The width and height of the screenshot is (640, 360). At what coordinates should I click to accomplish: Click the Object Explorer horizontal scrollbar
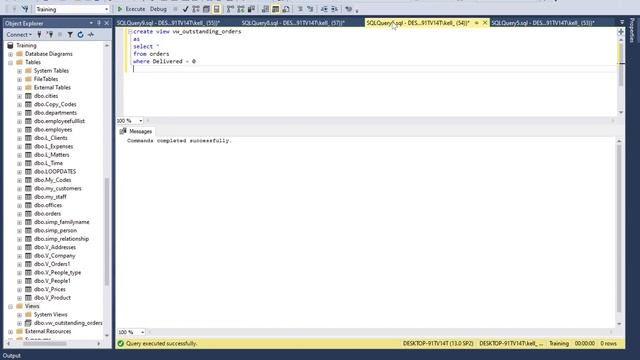click(44, 344)
